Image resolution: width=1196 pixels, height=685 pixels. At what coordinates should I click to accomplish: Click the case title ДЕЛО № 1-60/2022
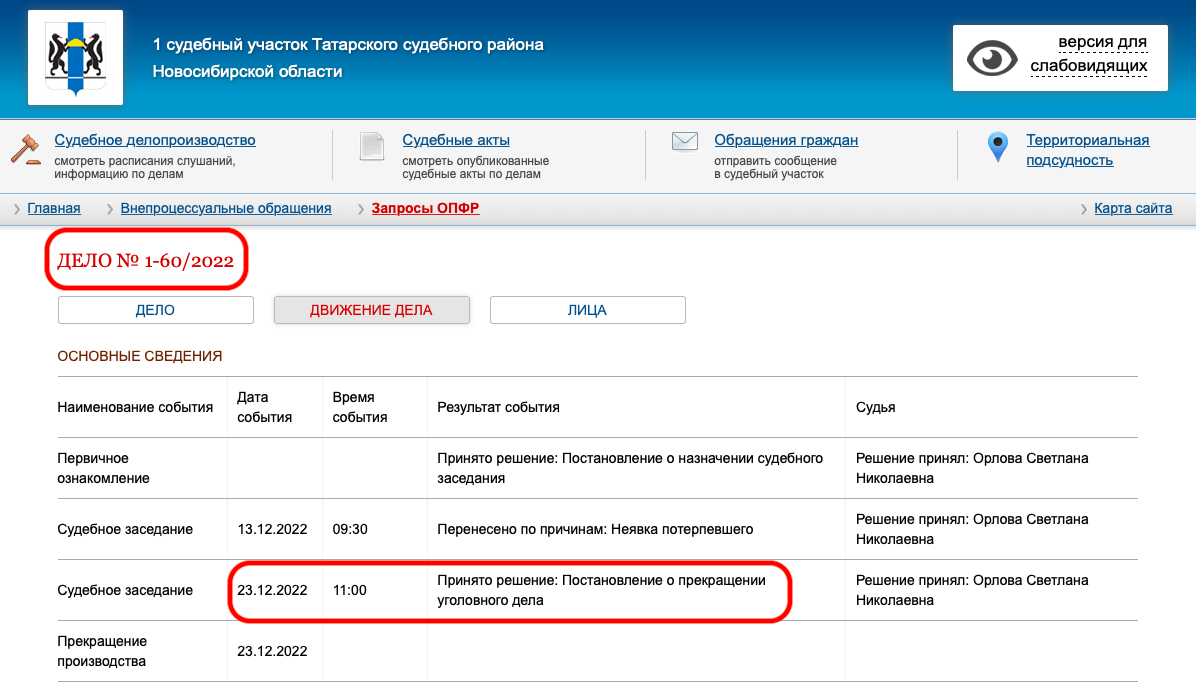[145, 261]
